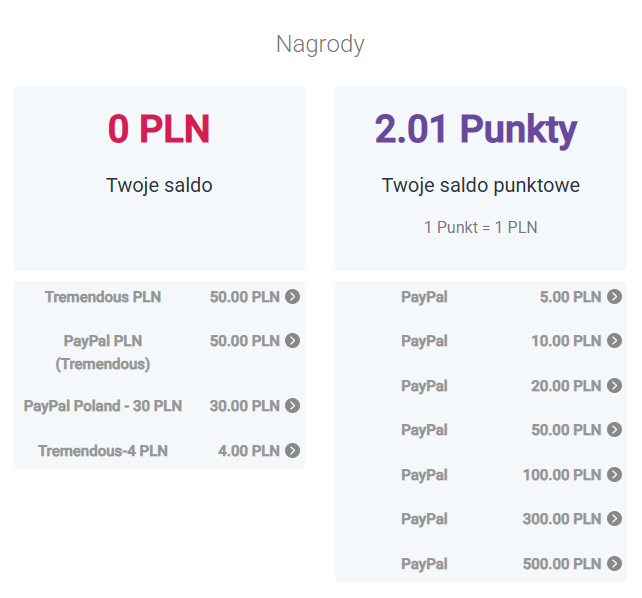Click arrow icon next to PayPal 5.00 PLN
The width and height of the screenshot is (642, 598).
[x=614, y=297]
